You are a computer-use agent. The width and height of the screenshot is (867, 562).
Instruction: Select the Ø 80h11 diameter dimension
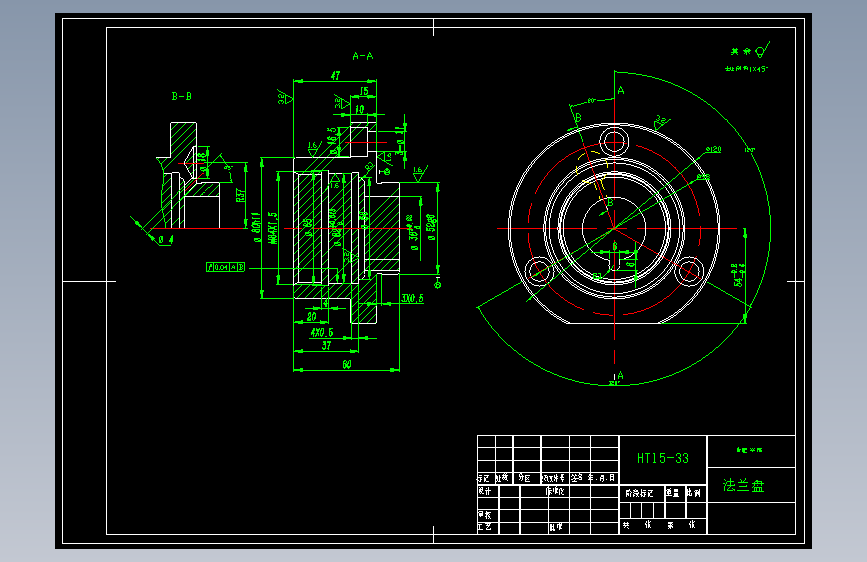(257, 227)
